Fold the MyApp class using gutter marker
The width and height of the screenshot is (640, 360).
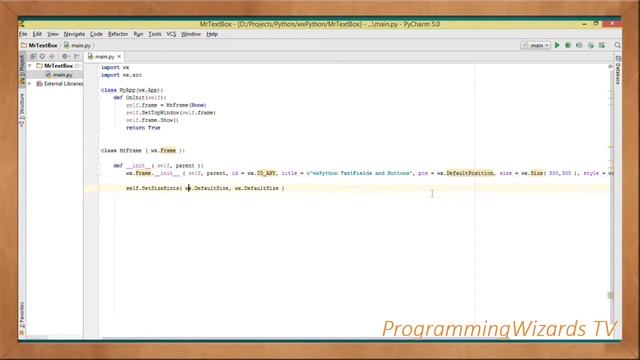[98, 90]
